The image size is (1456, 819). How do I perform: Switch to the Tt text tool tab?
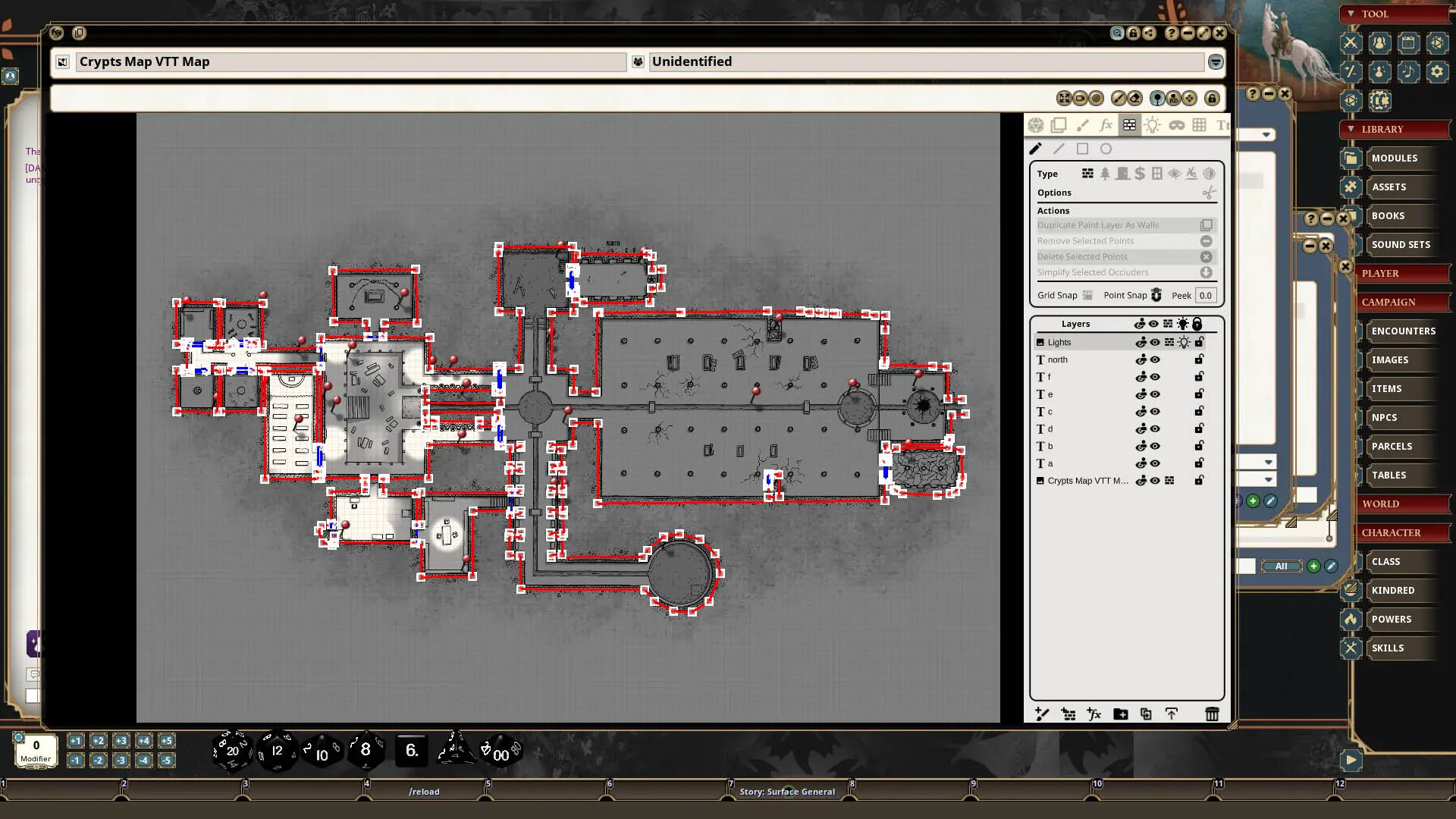click(x=1222, y=124)
